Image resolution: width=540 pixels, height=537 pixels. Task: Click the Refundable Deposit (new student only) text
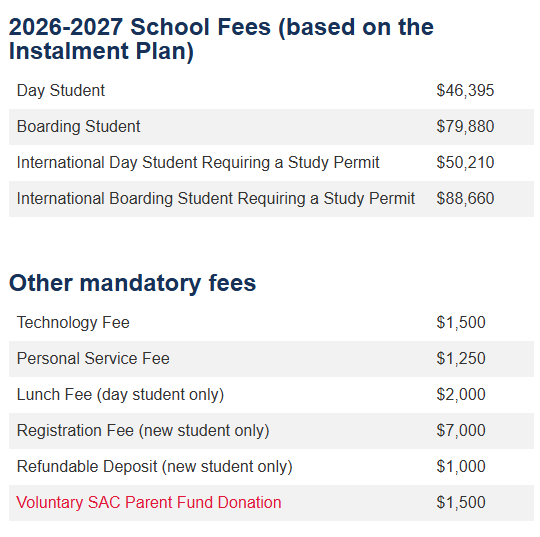pyautogui.click(x=155, y=466)
